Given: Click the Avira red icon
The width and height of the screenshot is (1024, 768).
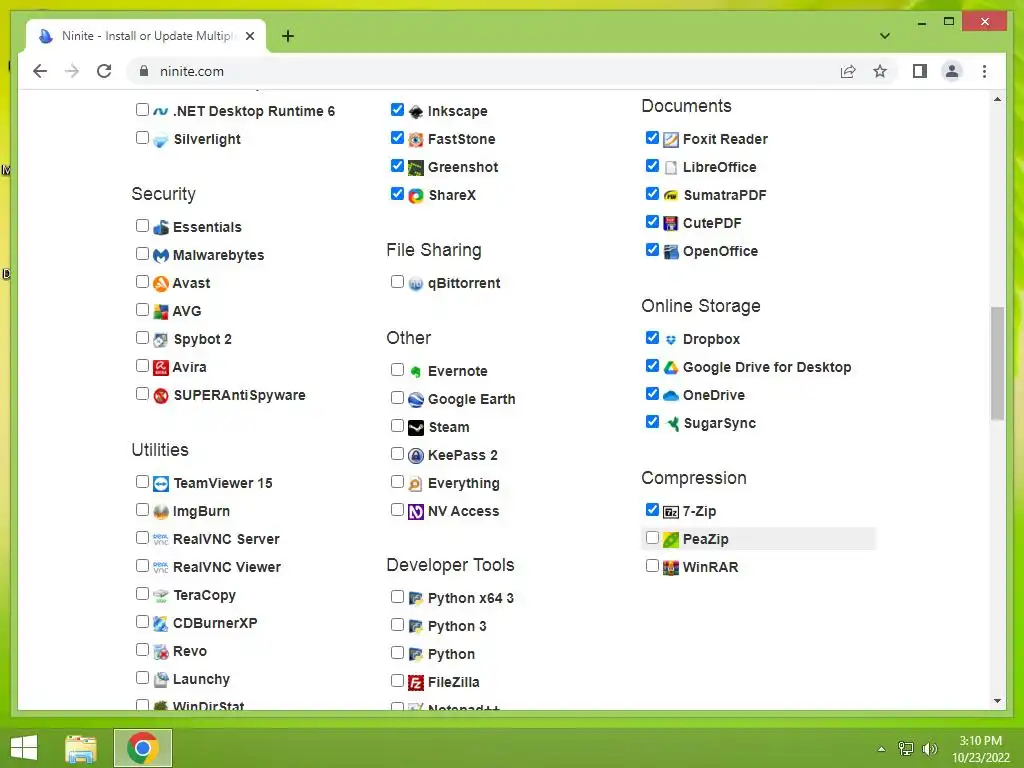Looking at the screenshot, I should click(161, 368).
